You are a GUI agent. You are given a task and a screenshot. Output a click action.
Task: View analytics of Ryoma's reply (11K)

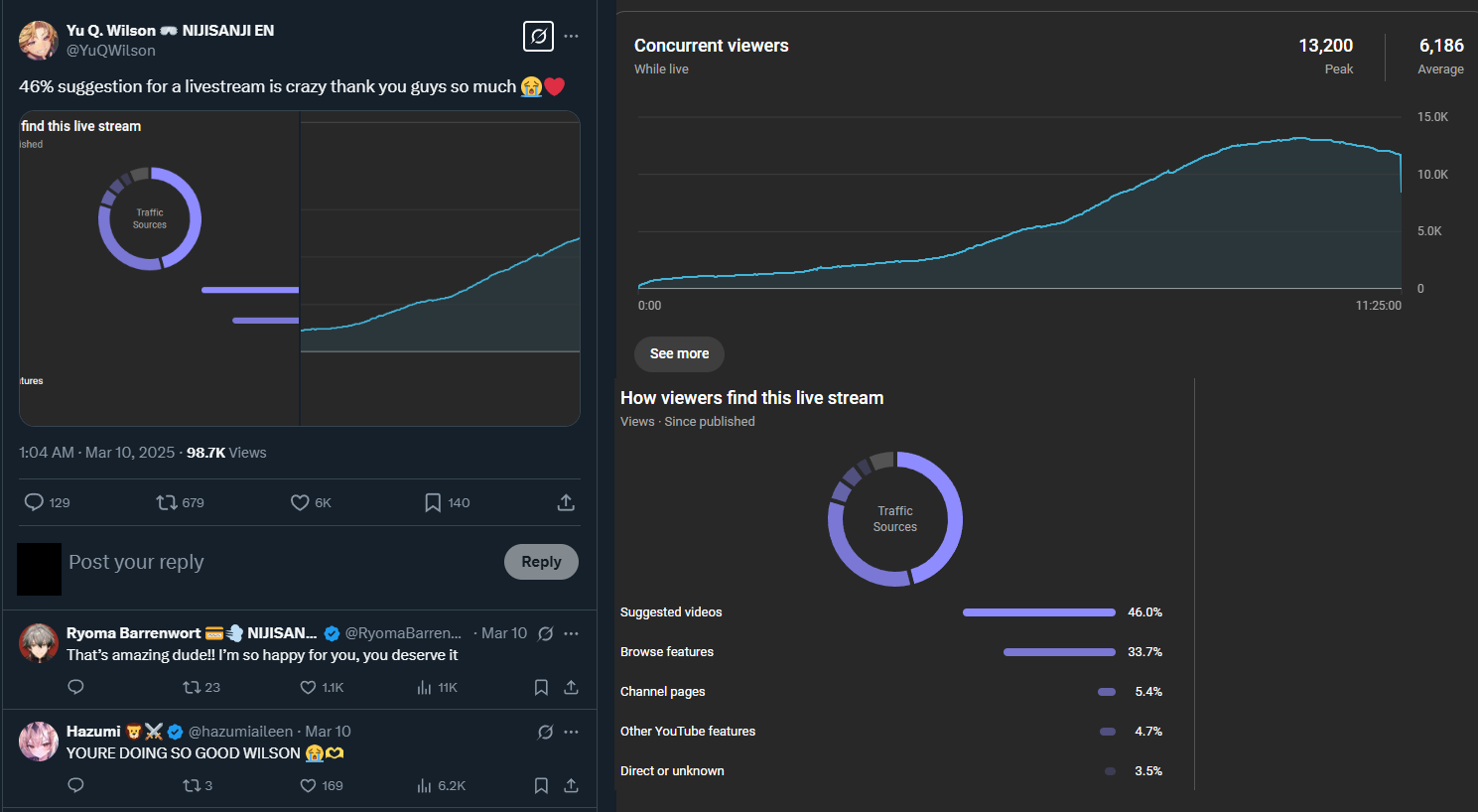point(424,687)
